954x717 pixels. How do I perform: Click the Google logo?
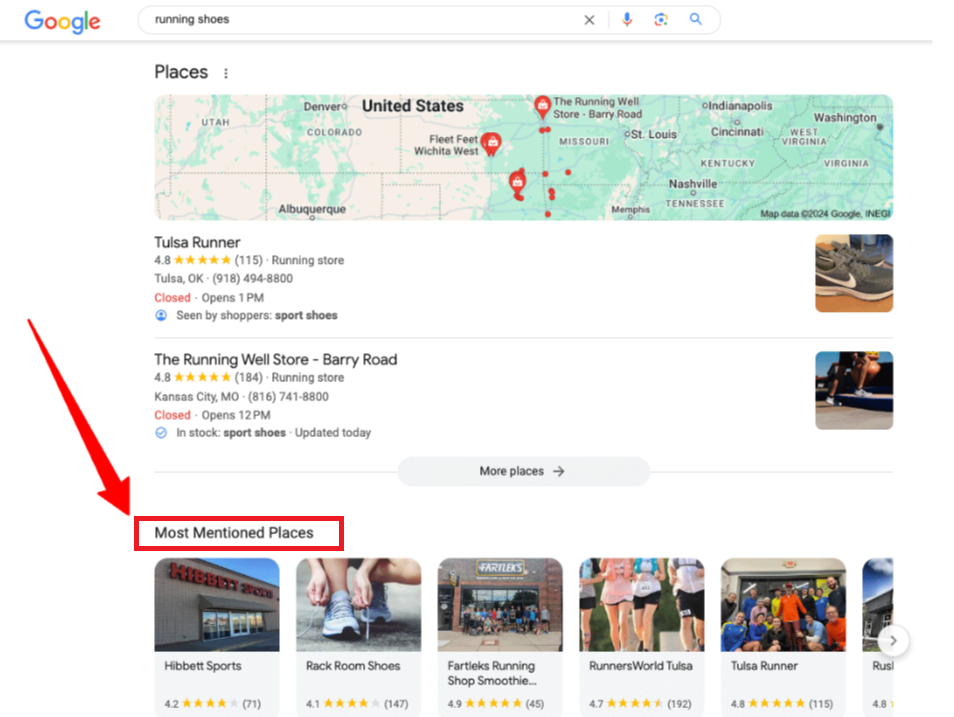pos(62,21)
